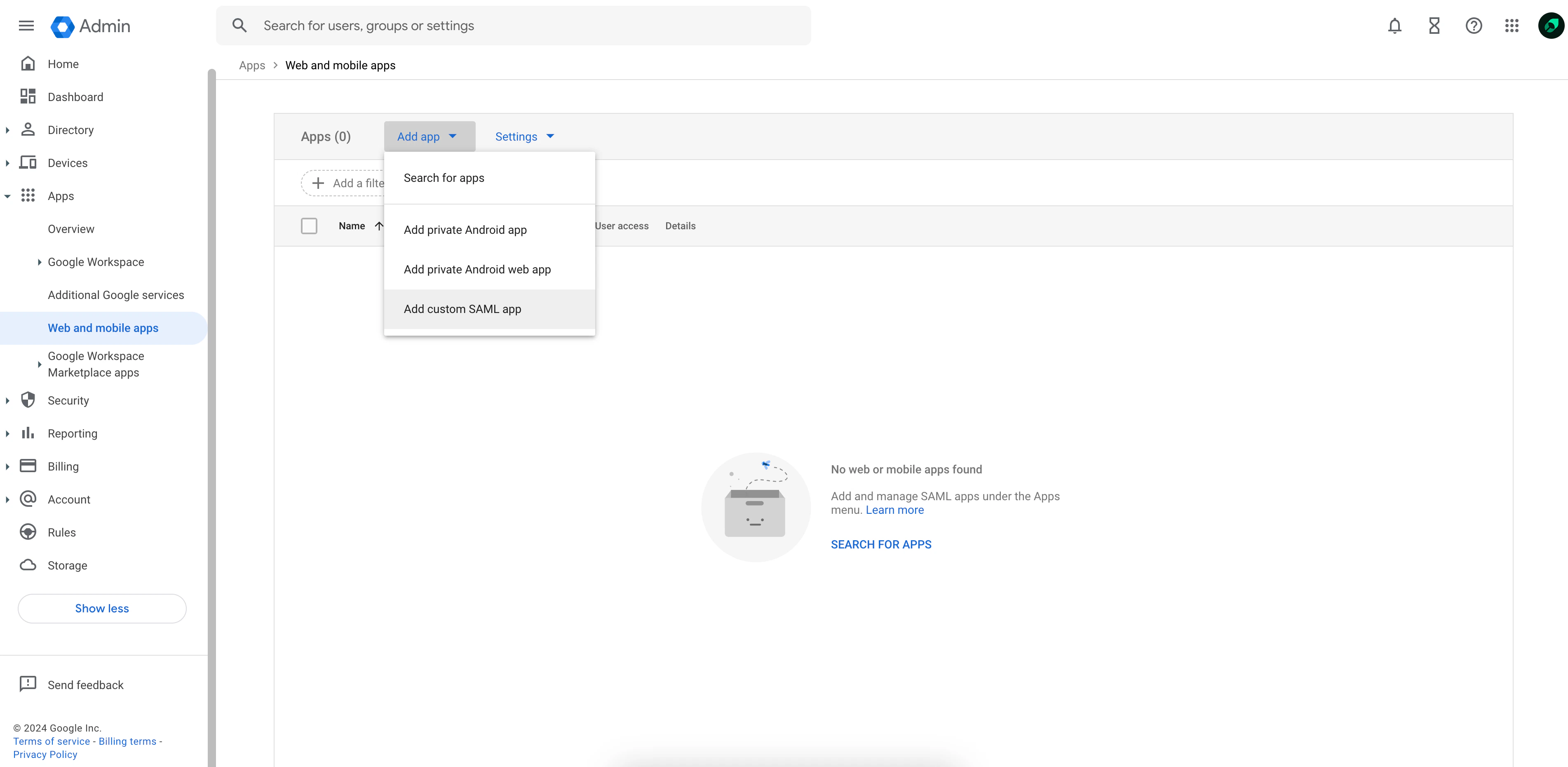Image resolution: width=1568 pixels, height=767 pixels.
Task: Click the Show less button
Action: [102, 608]
